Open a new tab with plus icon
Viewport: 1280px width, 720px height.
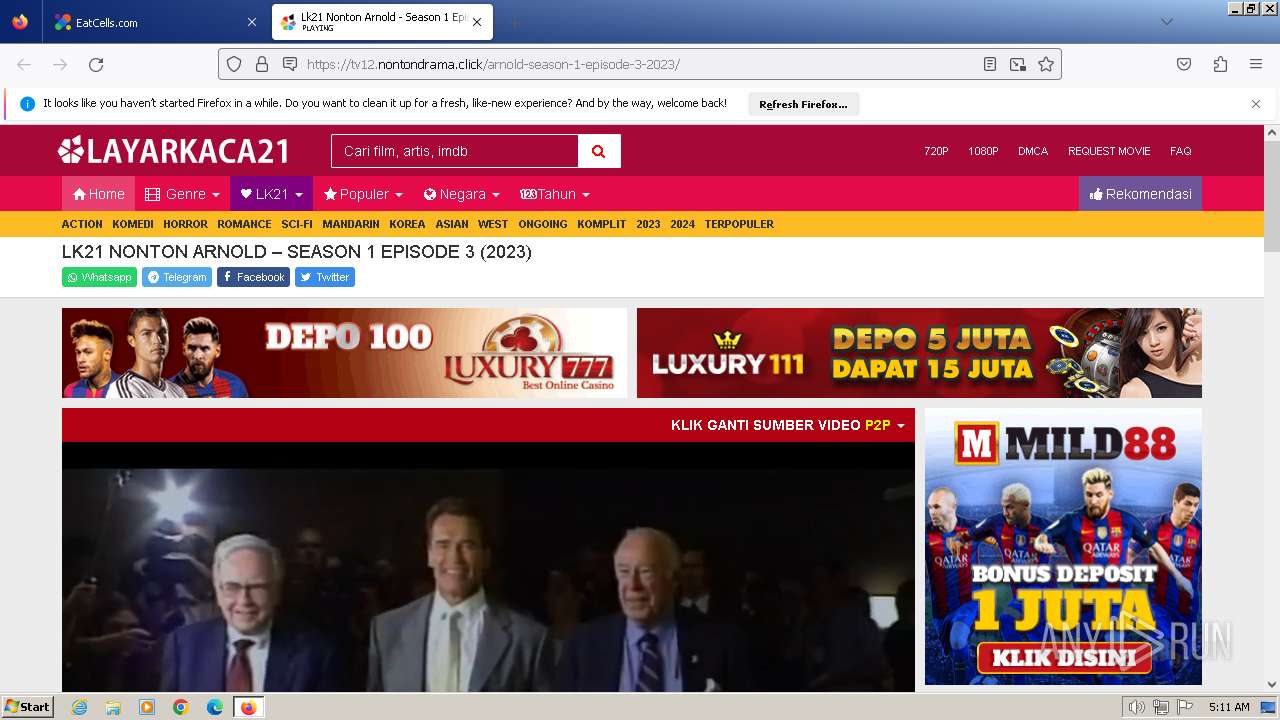(514, 22)
